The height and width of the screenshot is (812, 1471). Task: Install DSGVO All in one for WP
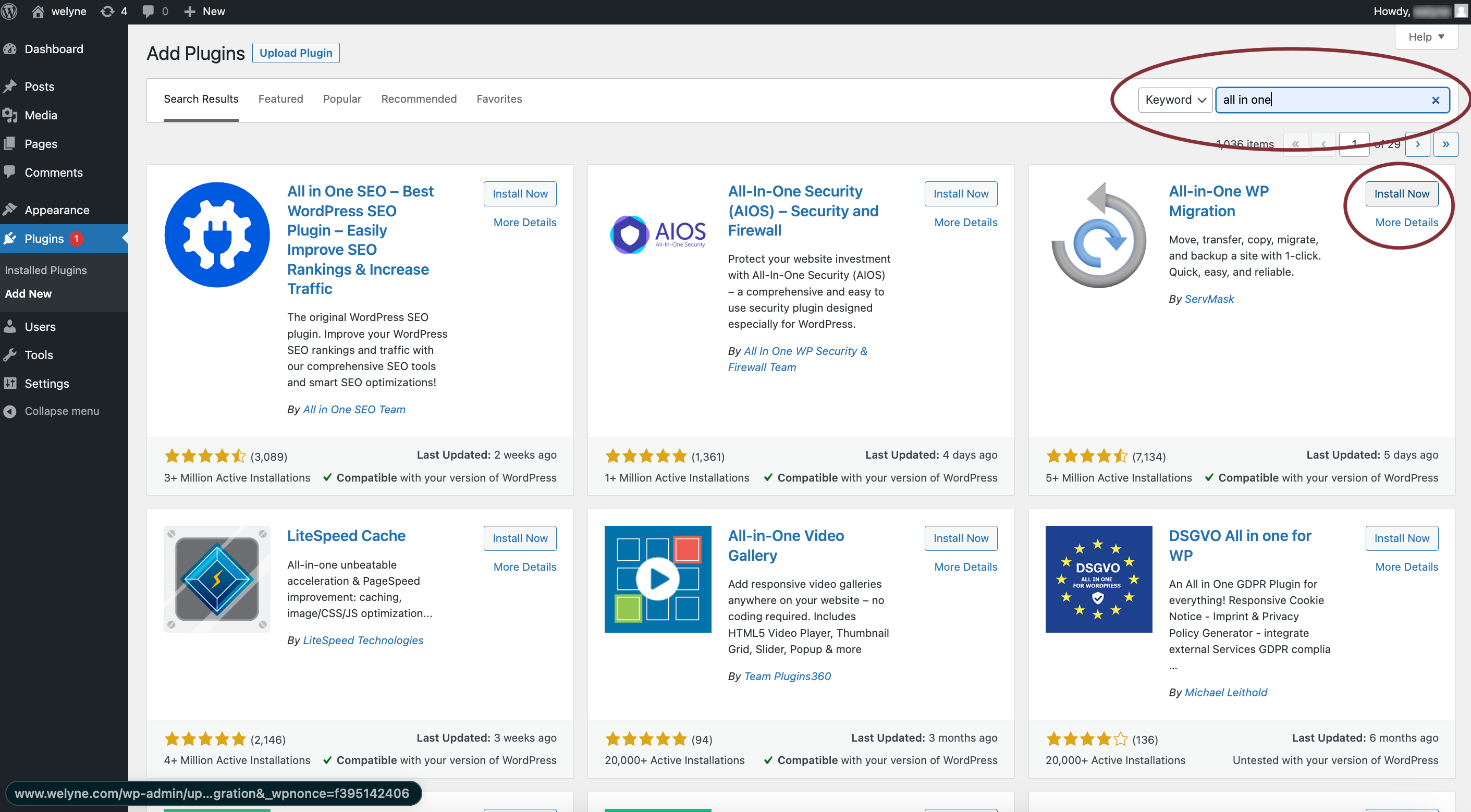(1401, 538)
